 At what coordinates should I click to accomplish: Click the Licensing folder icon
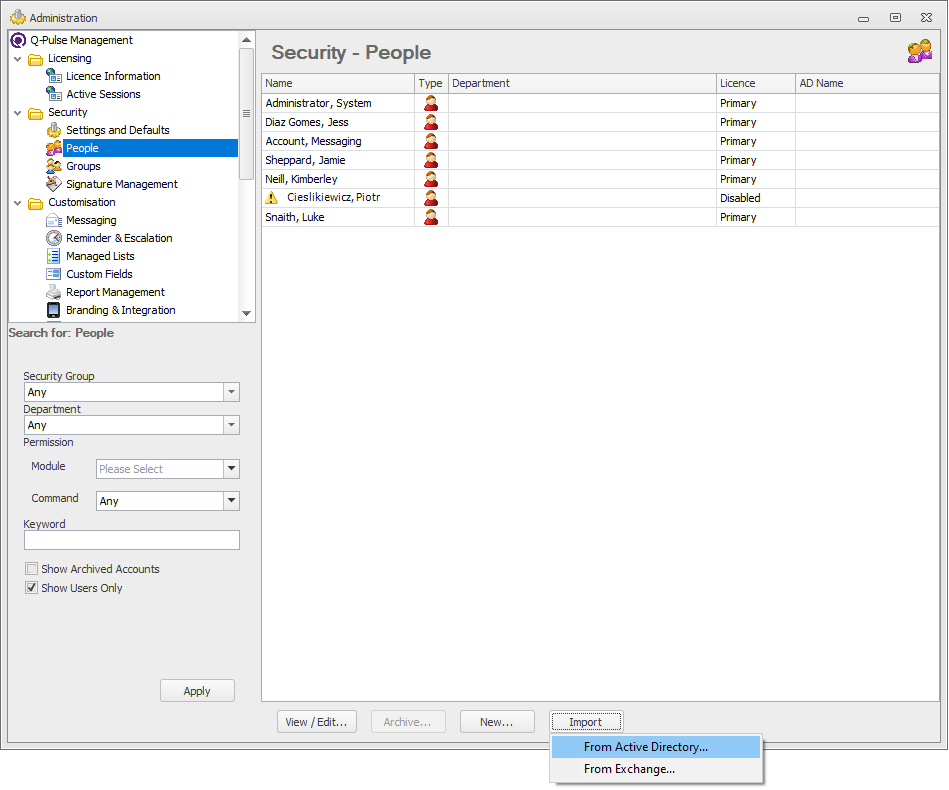[36, 59]
